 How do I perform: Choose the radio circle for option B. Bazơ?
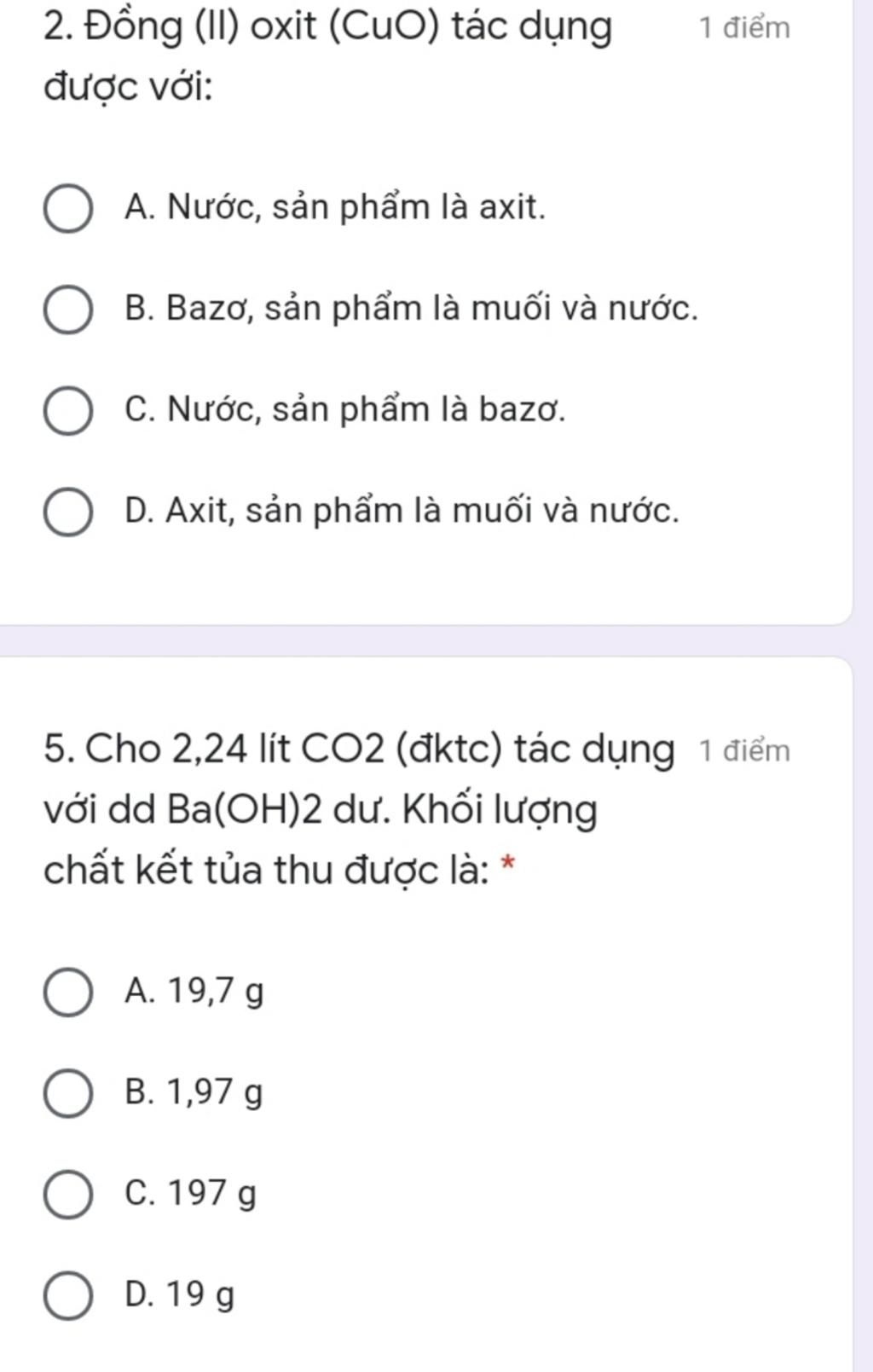(x=68, y=310)
